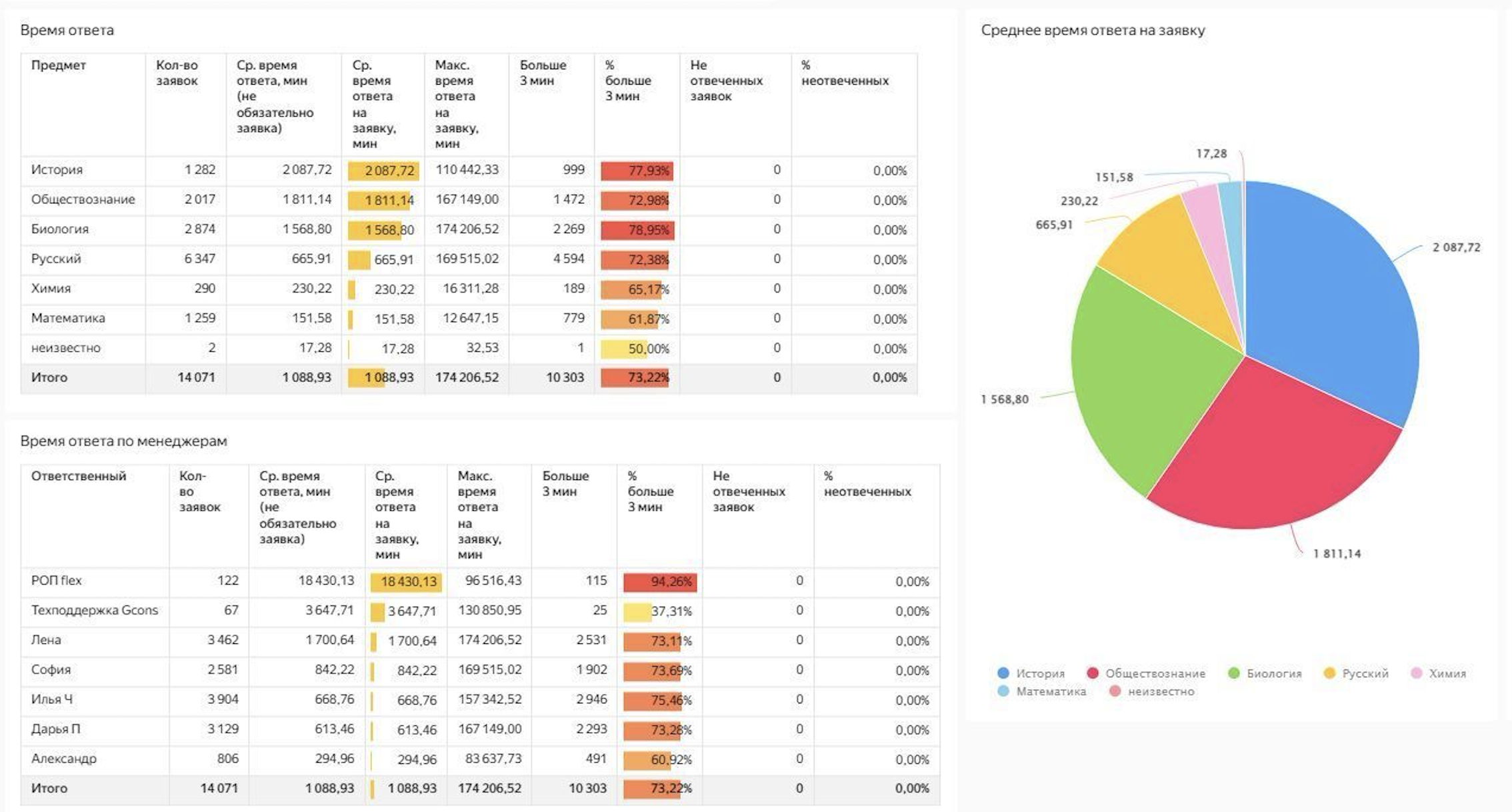Click the 77,93% История percentage cell
1512x812 pixels.
click(x=637, y=171)
